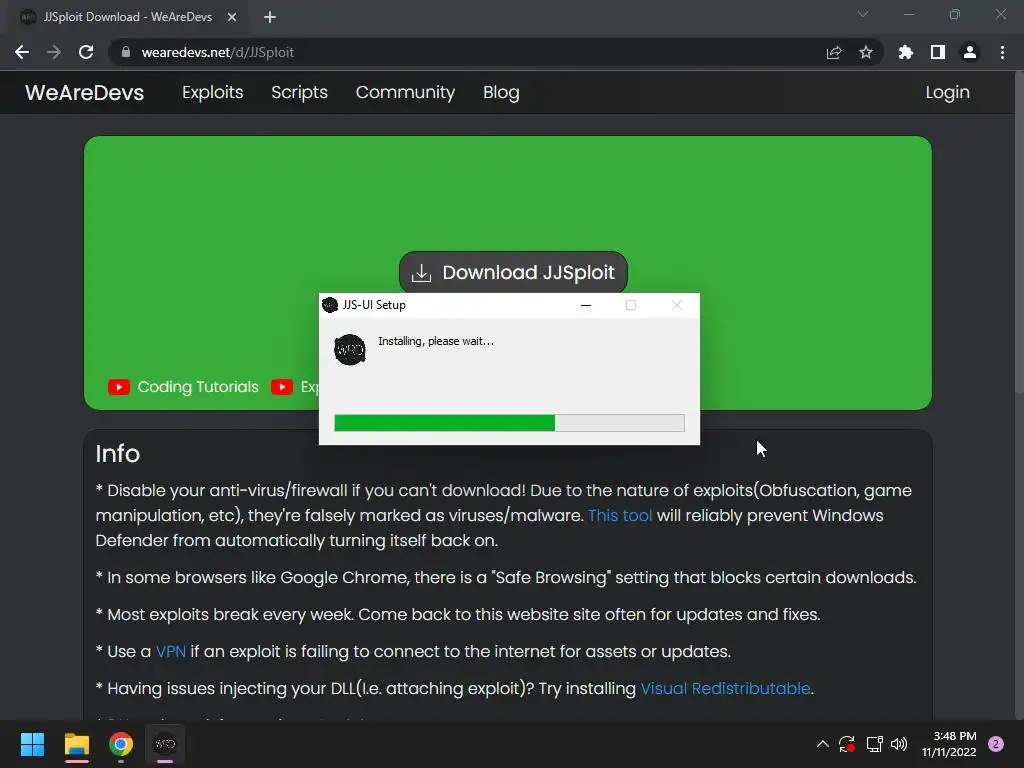This screenshot has height=768, width=1024.
Task: Click the page vertical scrollbar
Action: click(1019, 231)
